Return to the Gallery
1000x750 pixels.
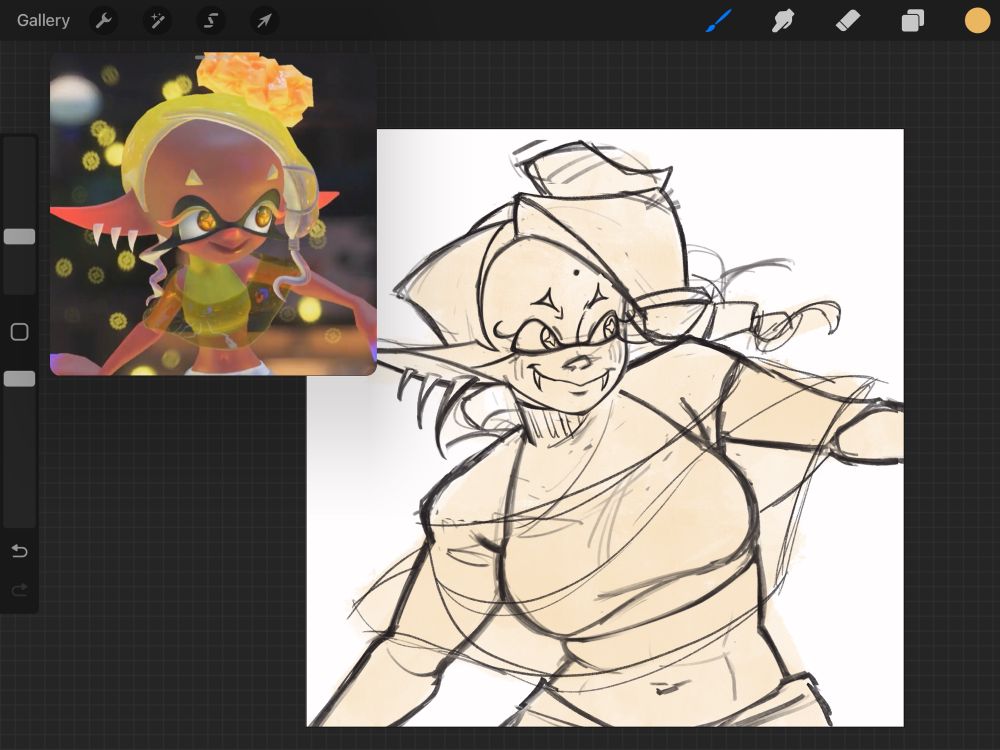[x=43, y=20]
